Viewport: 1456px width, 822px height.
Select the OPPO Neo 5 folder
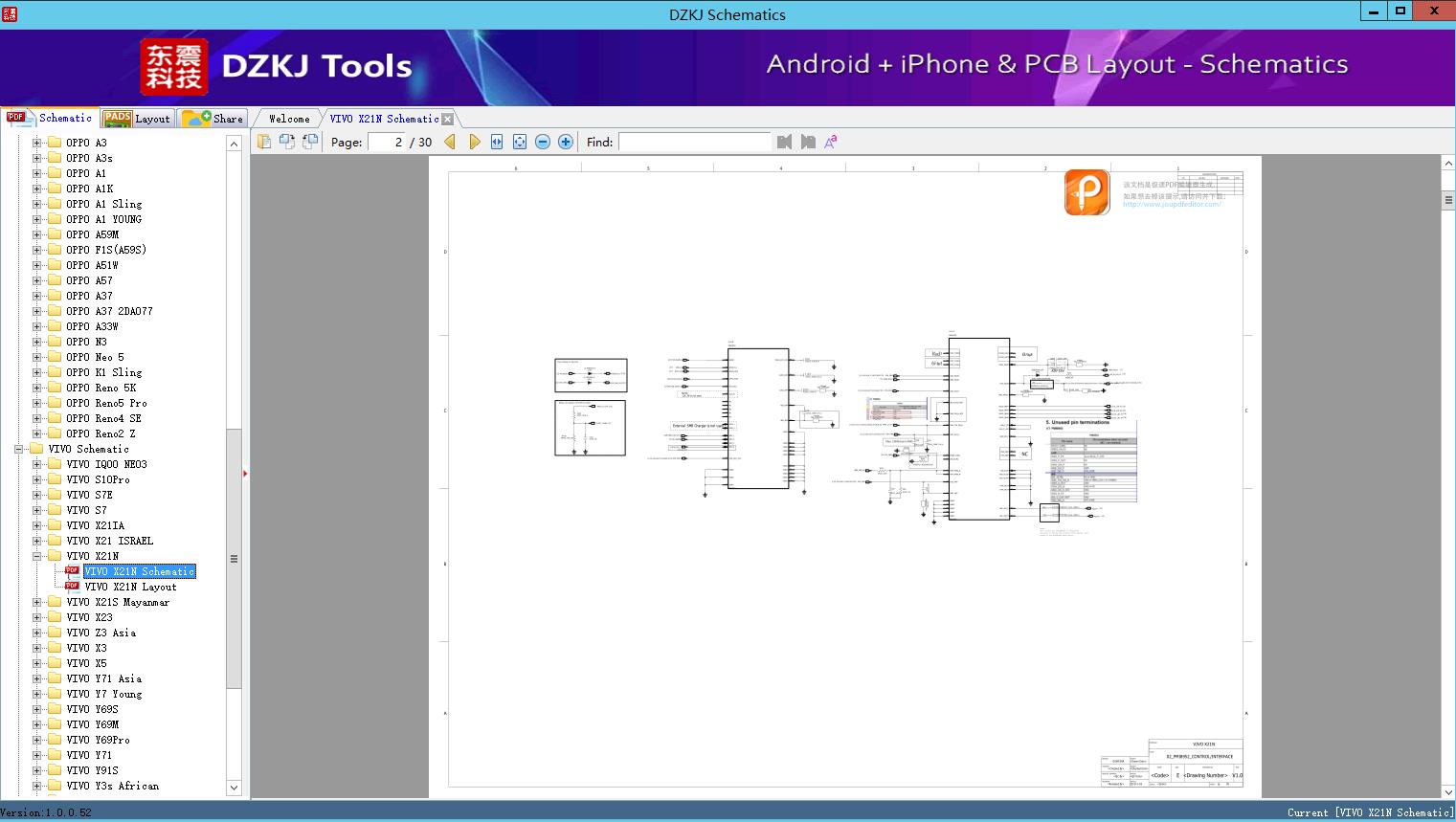pos(95,357)
